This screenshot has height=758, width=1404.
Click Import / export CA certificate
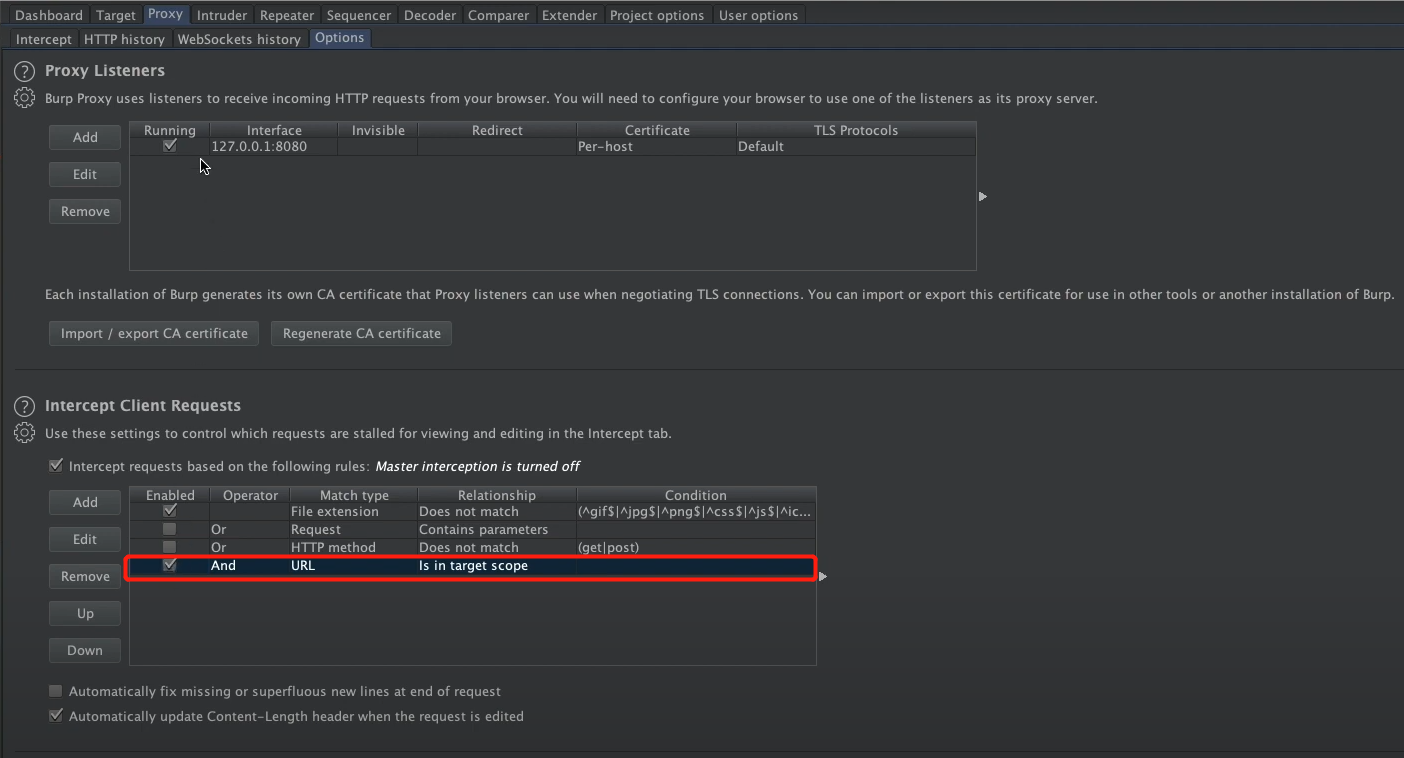coord(154,333)
